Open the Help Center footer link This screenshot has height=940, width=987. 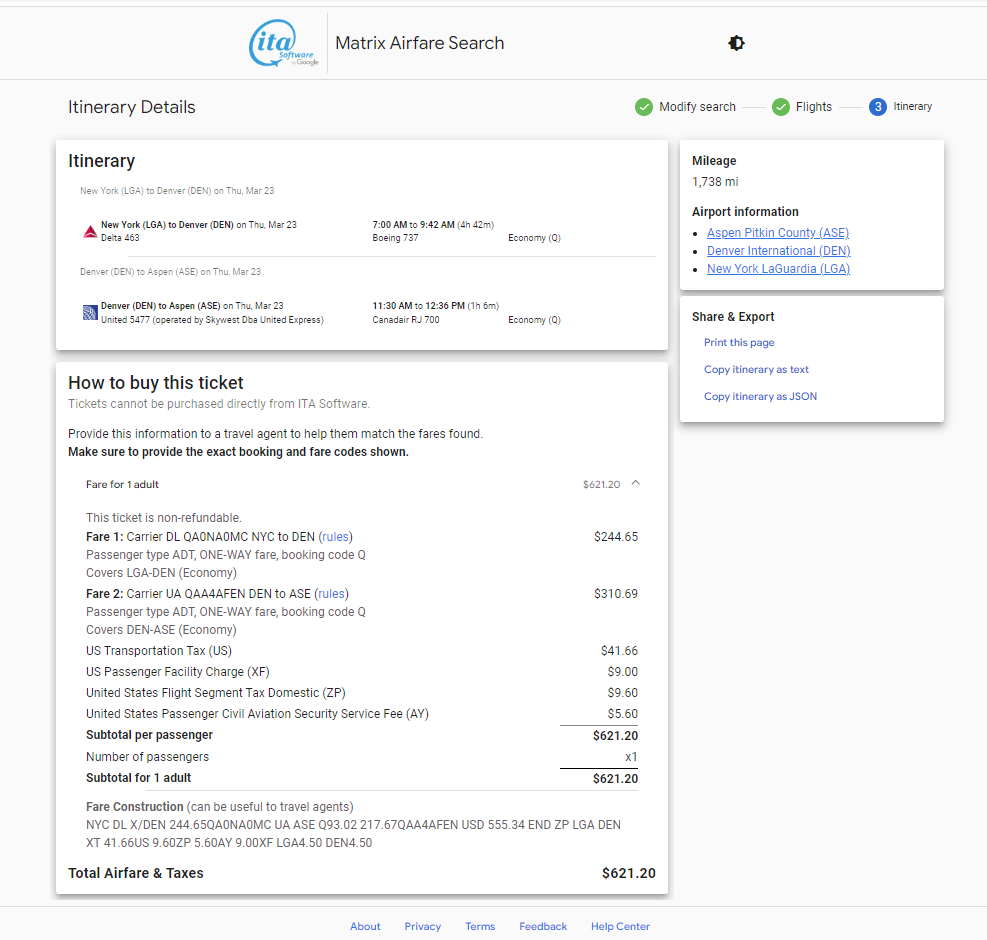620,926
